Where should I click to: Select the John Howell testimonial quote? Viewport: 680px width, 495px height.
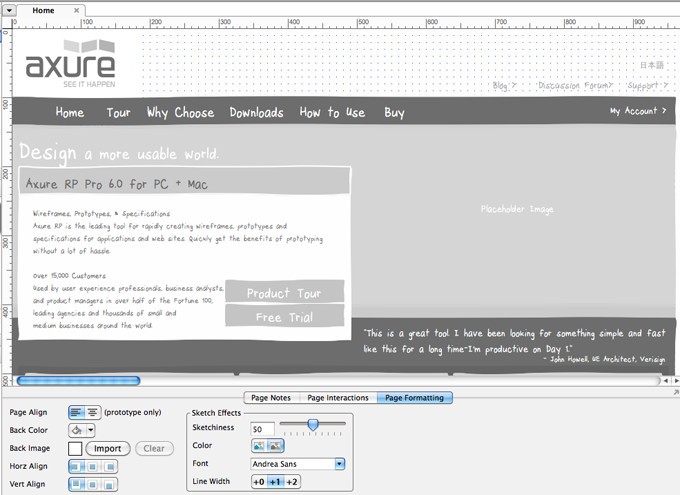click(514, 345)
